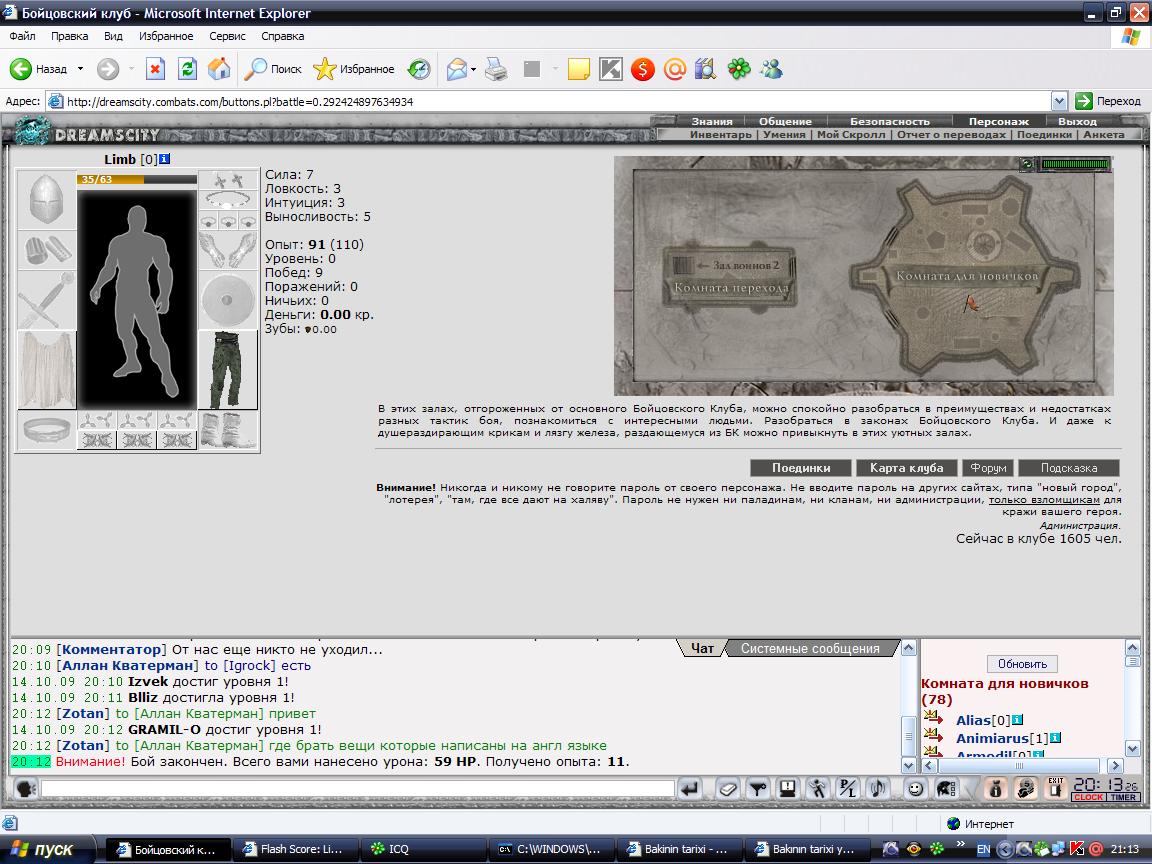This screenshot has height=864, width=1152.
Task: Click the IE Stop toolbar icon
Action: (x=155, y=69)
